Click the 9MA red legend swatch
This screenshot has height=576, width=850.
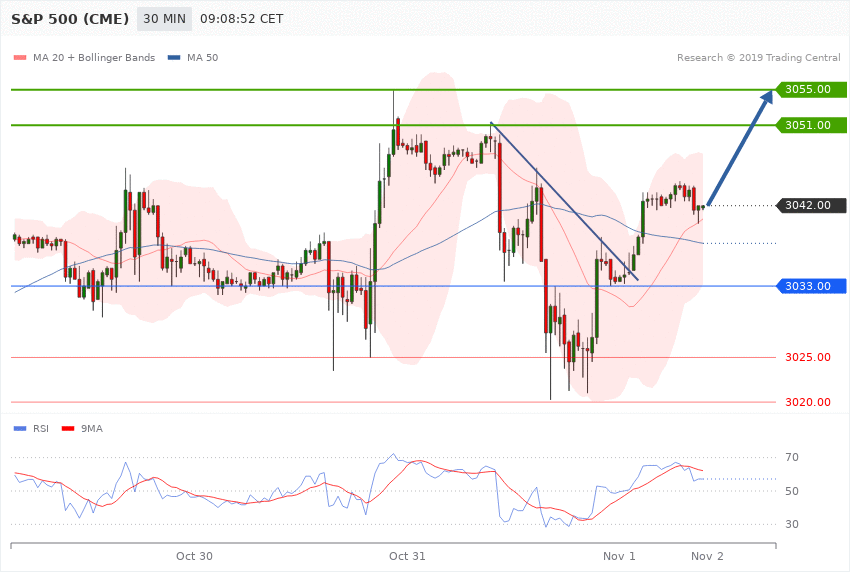[68, 429]
